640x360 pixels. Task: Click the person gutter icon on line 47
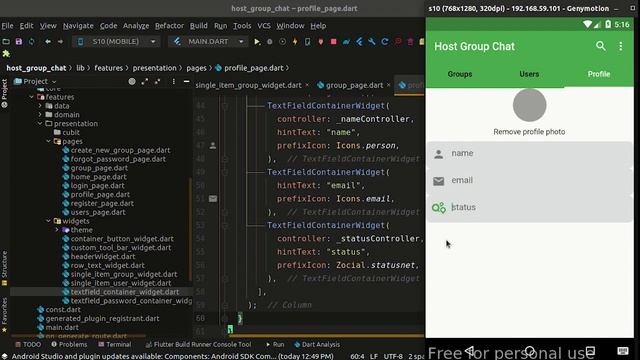[x=213, y=145]
